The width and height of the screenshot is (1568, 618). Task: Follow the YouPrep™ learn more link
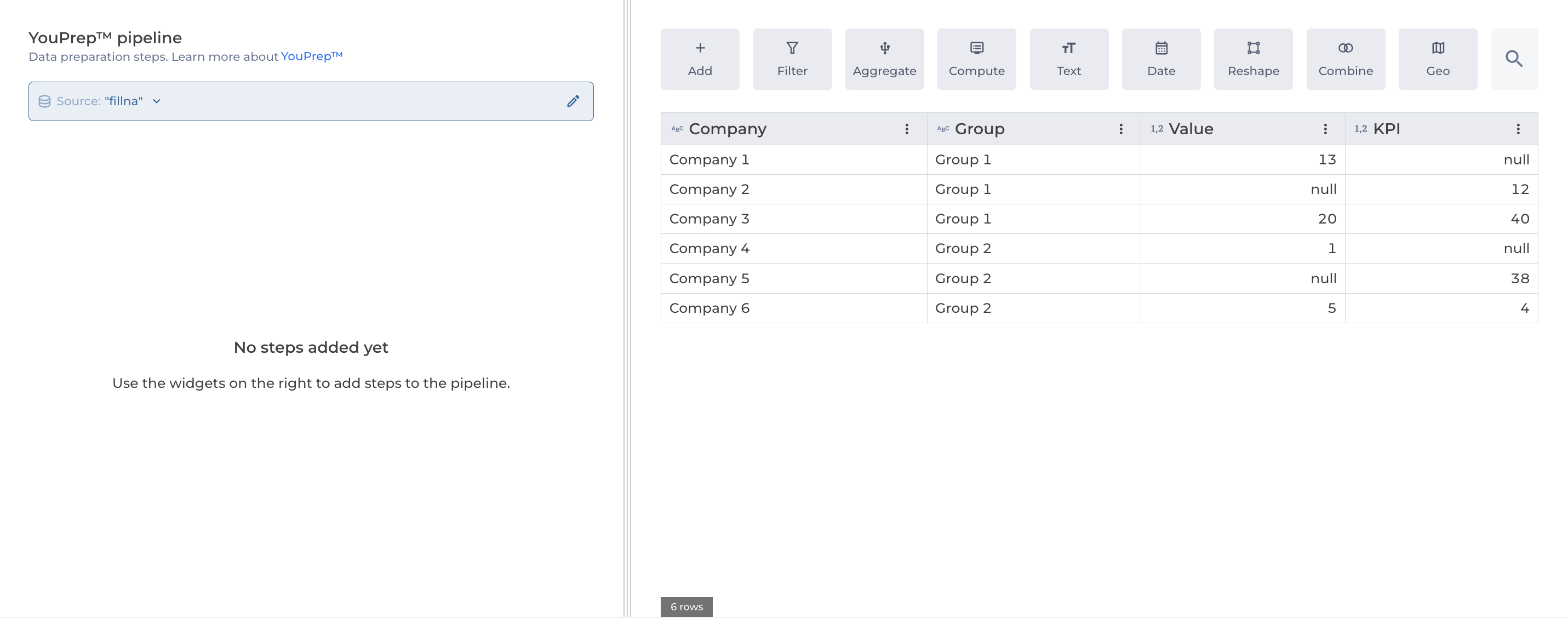(311, 56)
